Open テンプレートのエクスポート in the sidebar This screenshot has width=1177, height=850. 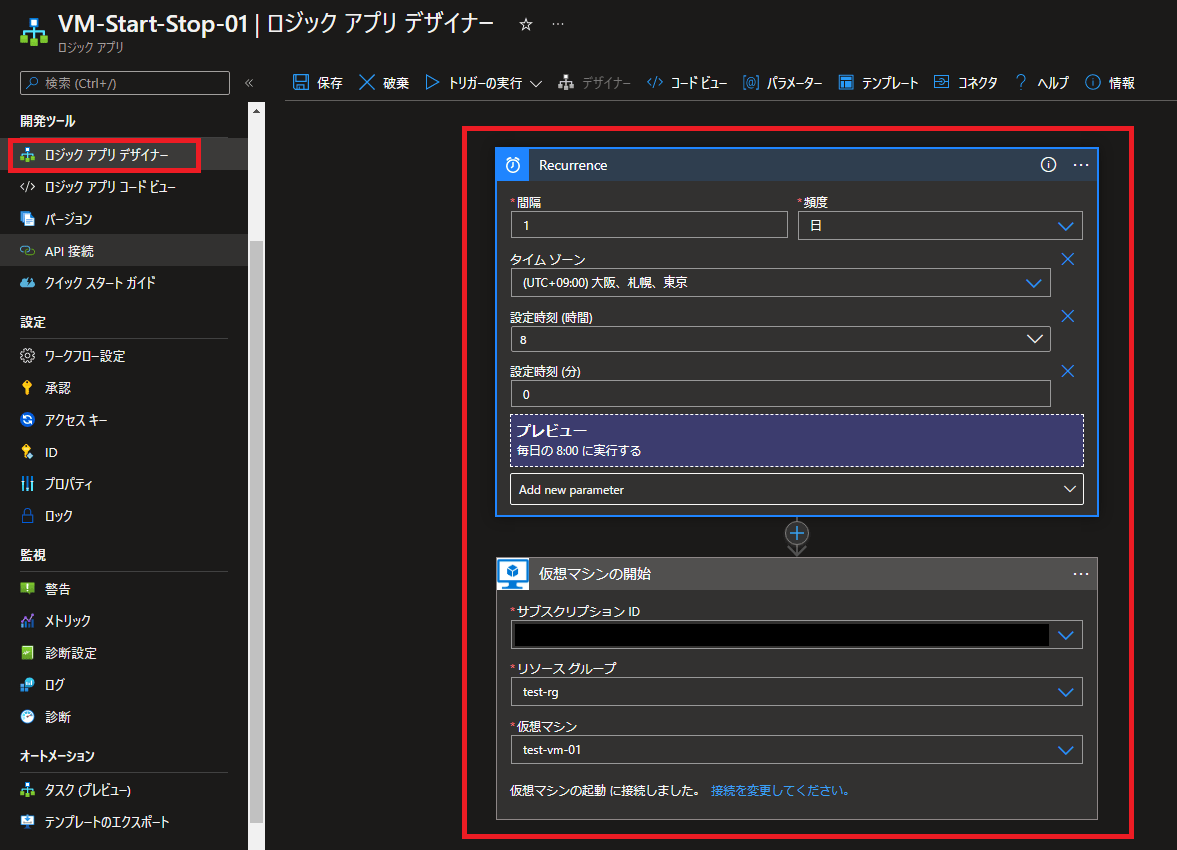[x=124, y=822]
